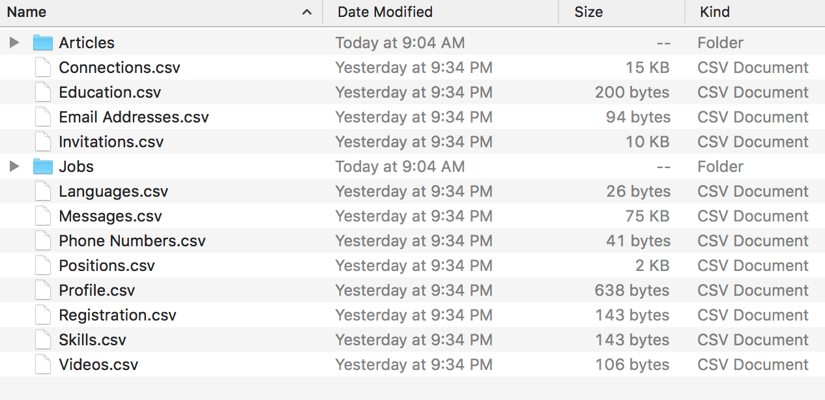Click the Languages.csv file icon
The height and width of the screenshot is (400, 825).
tap(43, 191)
